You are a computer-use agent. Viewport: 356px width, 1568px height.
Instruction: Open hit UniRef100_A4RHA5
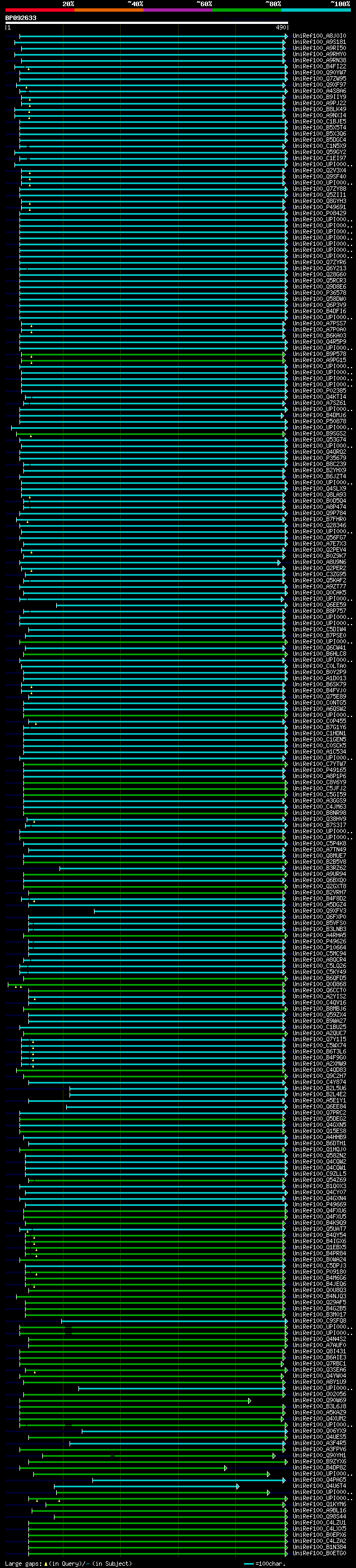[x=319, y=935]
